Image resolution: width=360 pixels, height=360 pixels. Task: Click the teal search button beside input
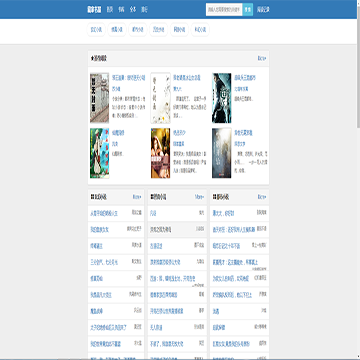(x=248, y=10)
